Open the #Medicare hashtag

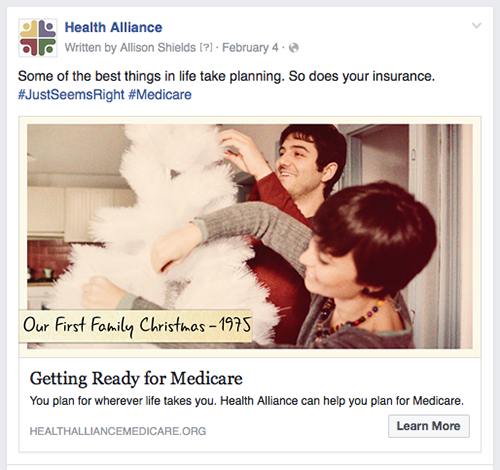click(160, 95)
